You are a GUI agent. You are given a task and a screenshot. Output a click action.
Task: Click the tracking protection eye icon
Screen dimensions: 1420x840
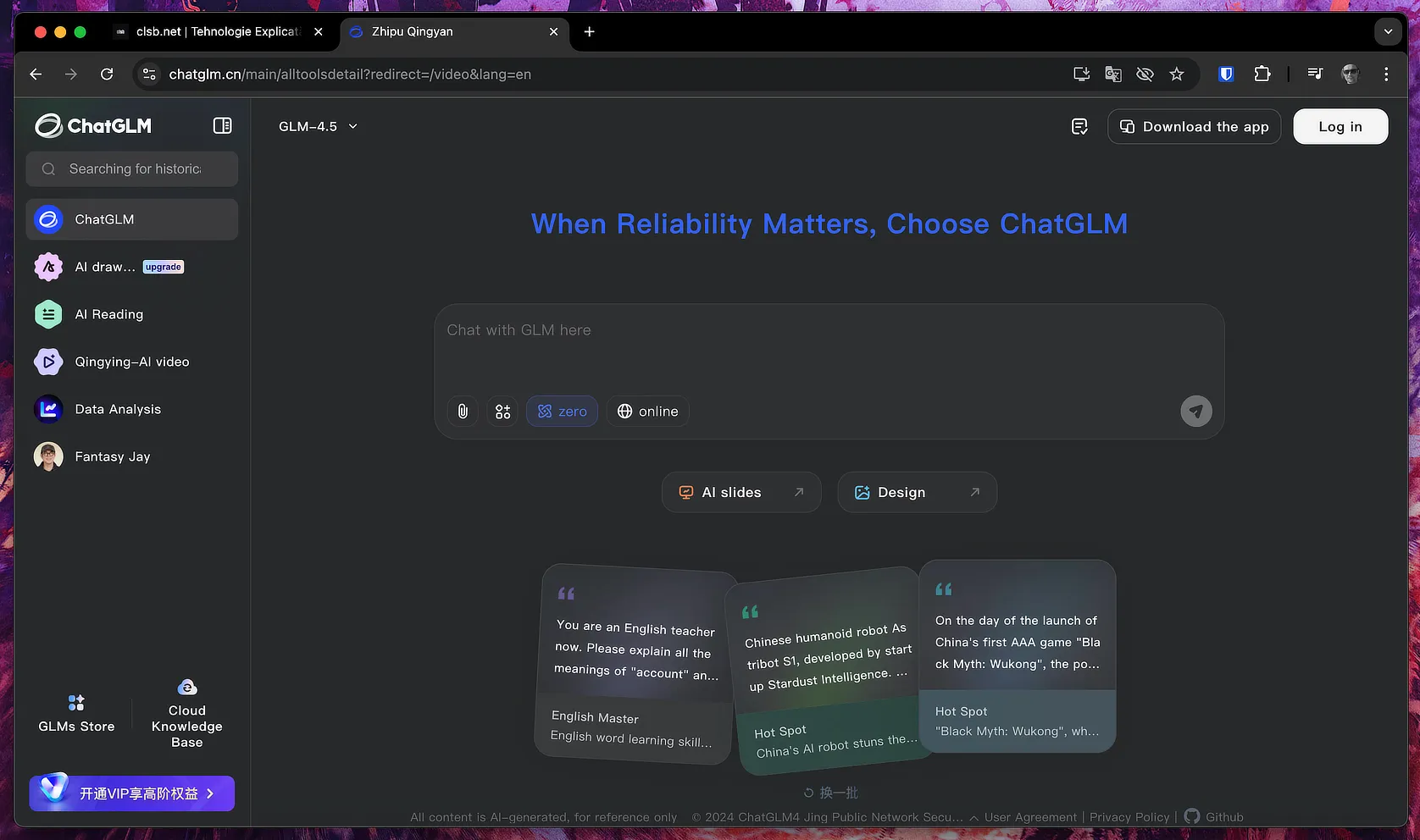pos(1145,75)
